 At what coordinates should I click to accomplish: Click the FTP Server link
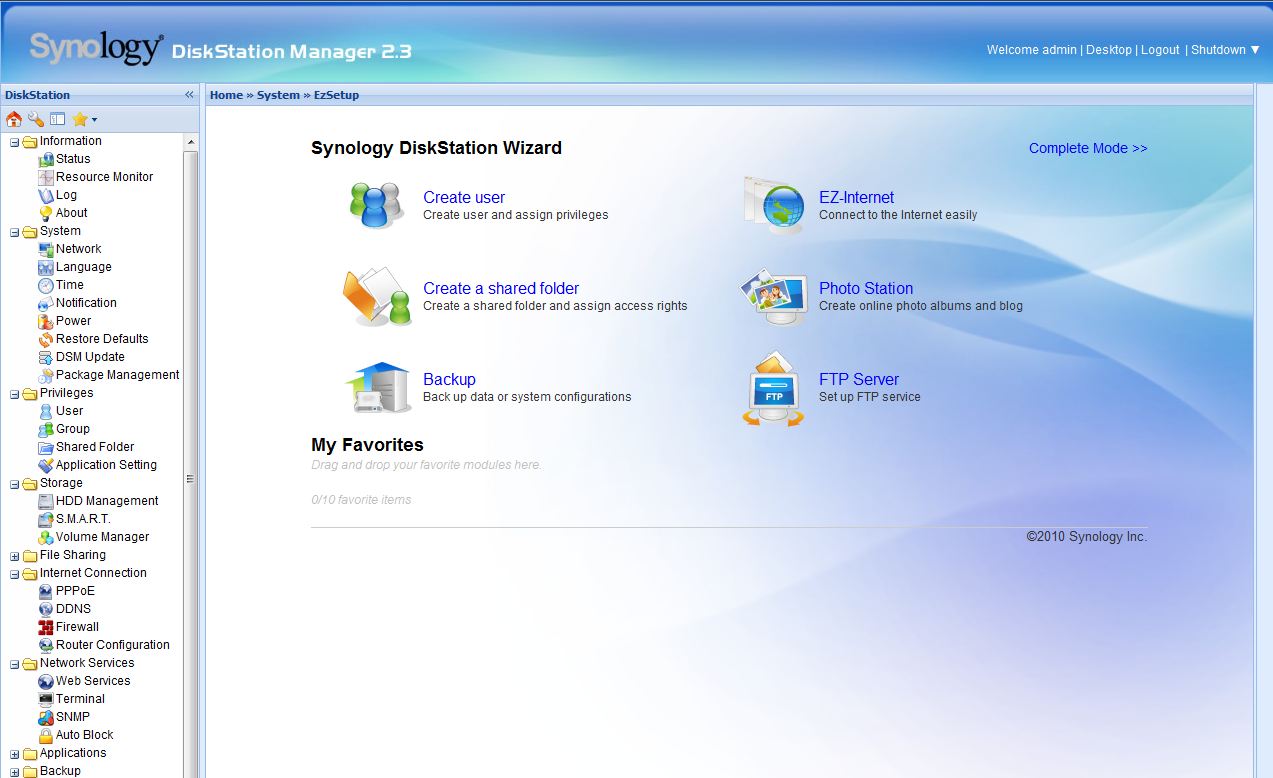click(859, 379)
